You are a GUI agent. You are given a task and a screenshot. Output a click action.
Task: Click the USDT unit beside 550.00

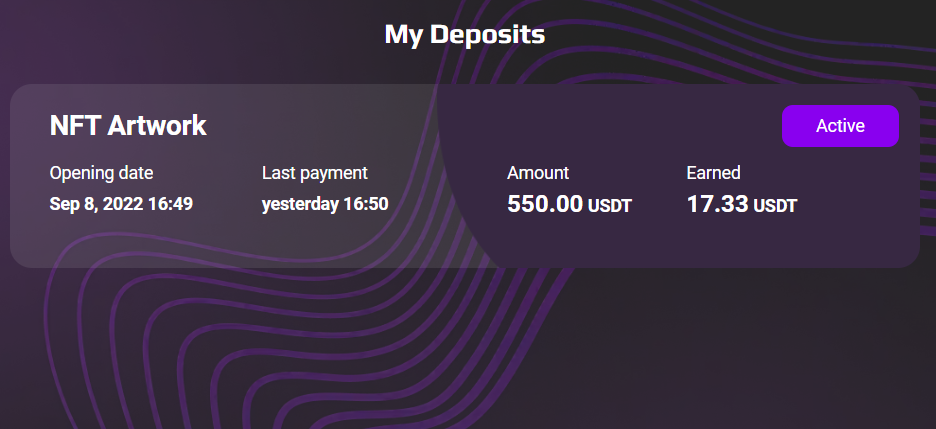tap(609, 206)
